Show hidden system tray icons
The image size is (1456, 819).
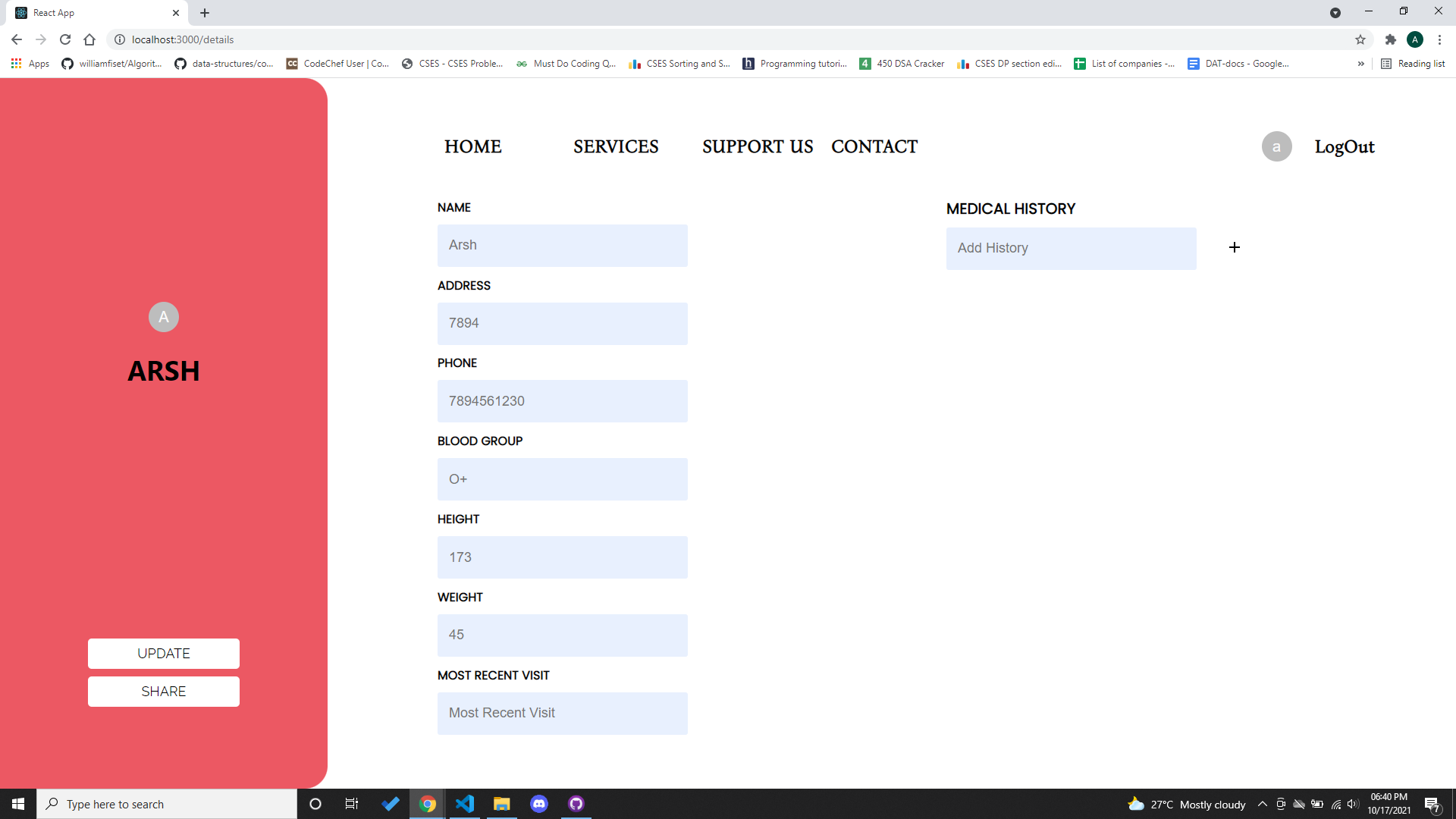(x=1263, y=804)
